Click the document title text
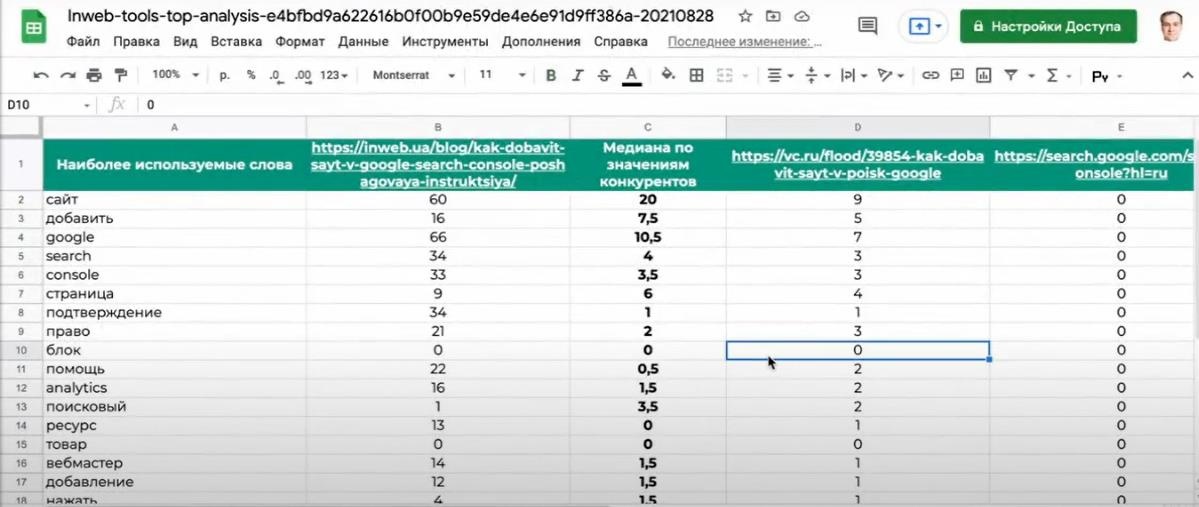The height and width of the screenshot is (507, 1199). [x=390, y=16]
